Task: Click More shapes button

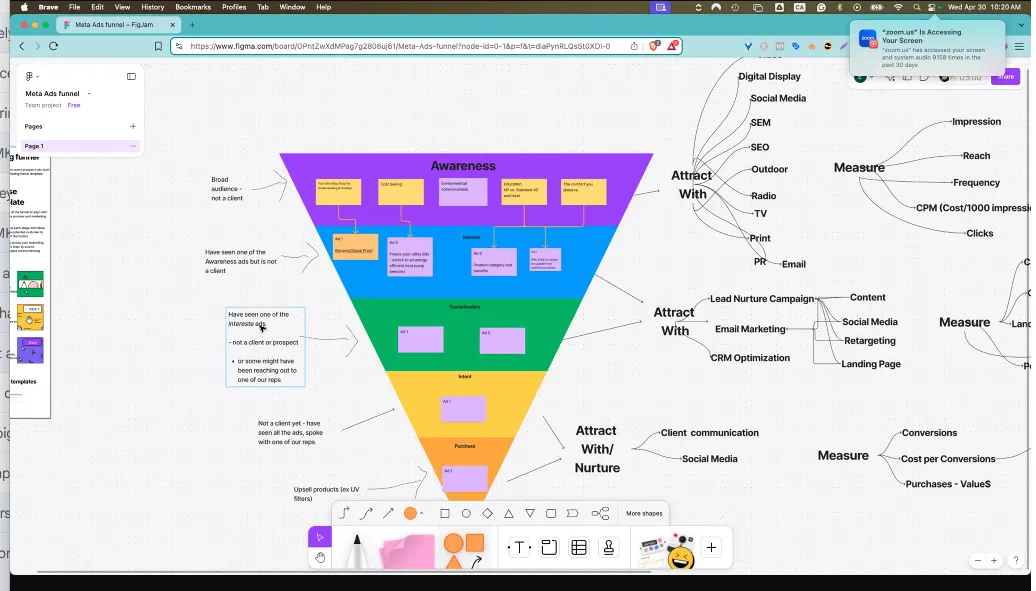Action: tap(644, 513)
